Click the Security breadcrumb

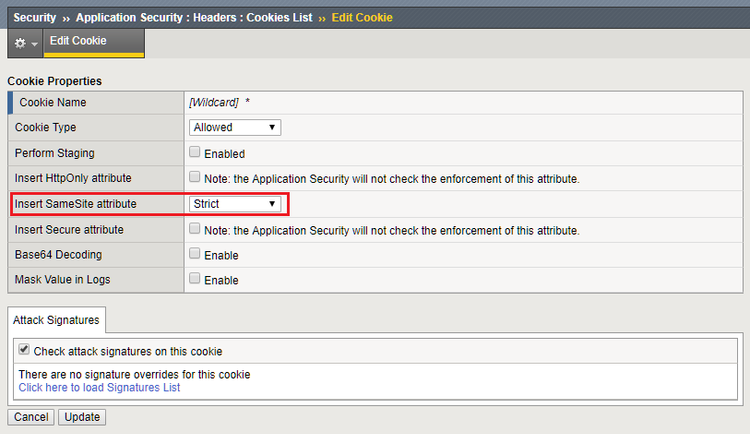34,17
